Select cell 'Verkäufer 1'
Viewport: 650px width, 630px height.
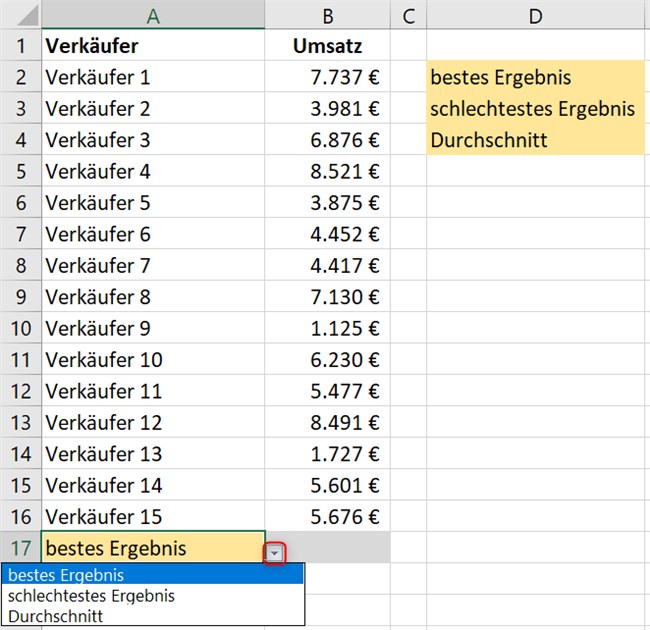(153, 77)
